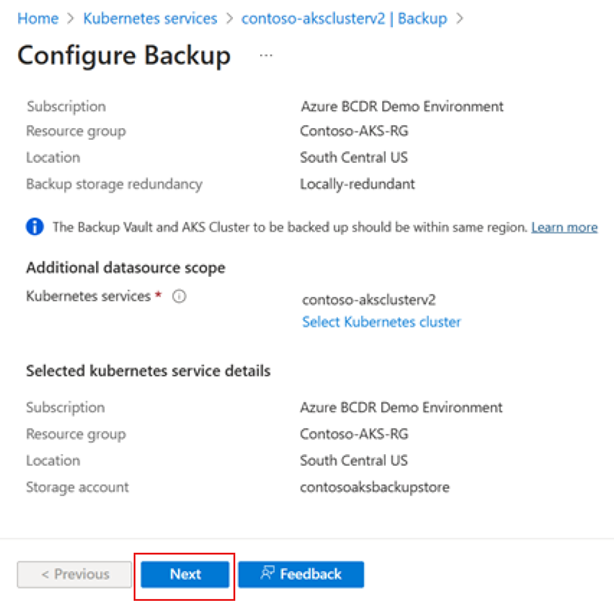
Task: Click the Previous button
Action: [74, 574]
